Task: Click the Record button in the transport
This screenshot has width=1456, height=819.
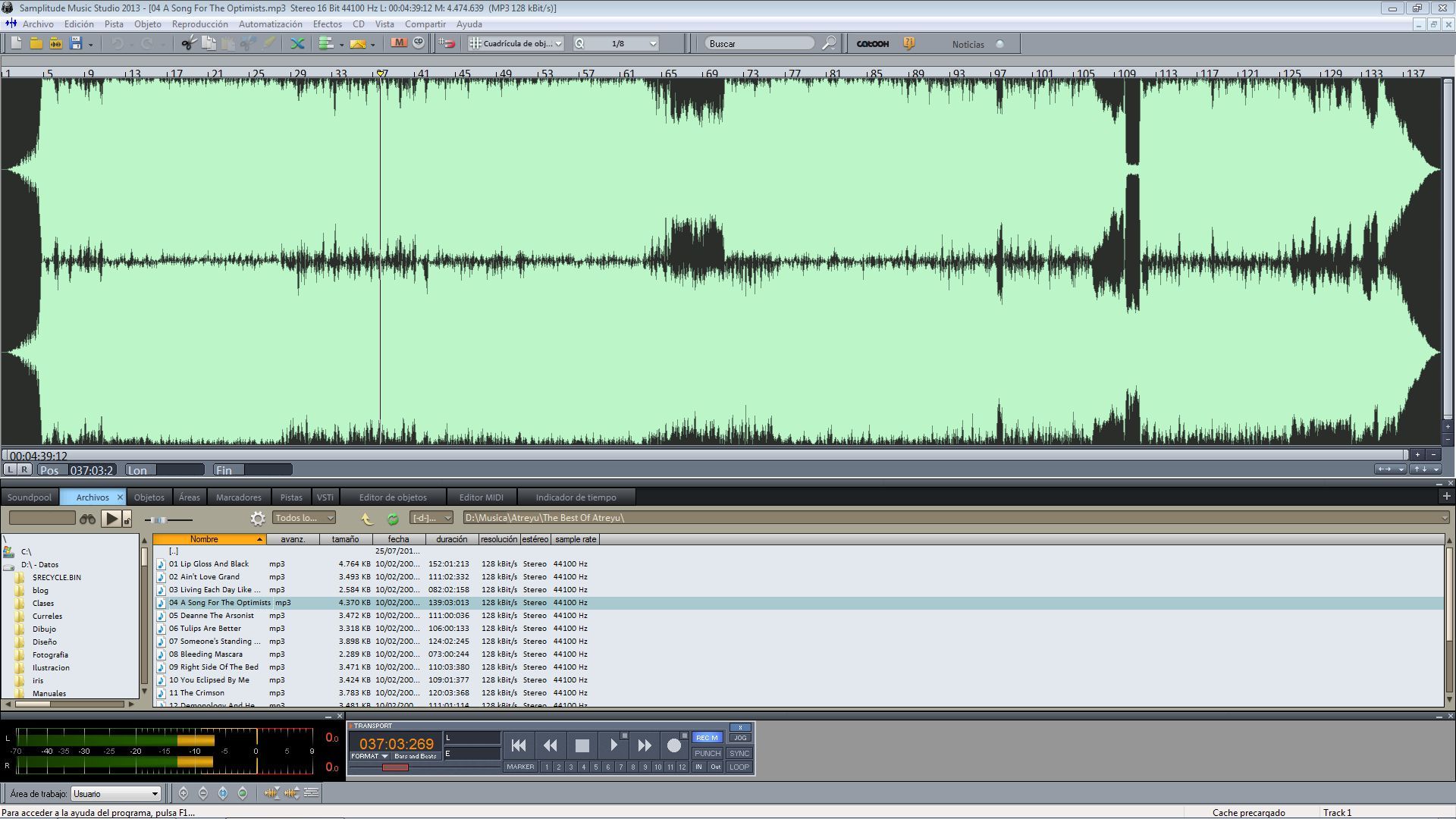Action: [673, 745]
